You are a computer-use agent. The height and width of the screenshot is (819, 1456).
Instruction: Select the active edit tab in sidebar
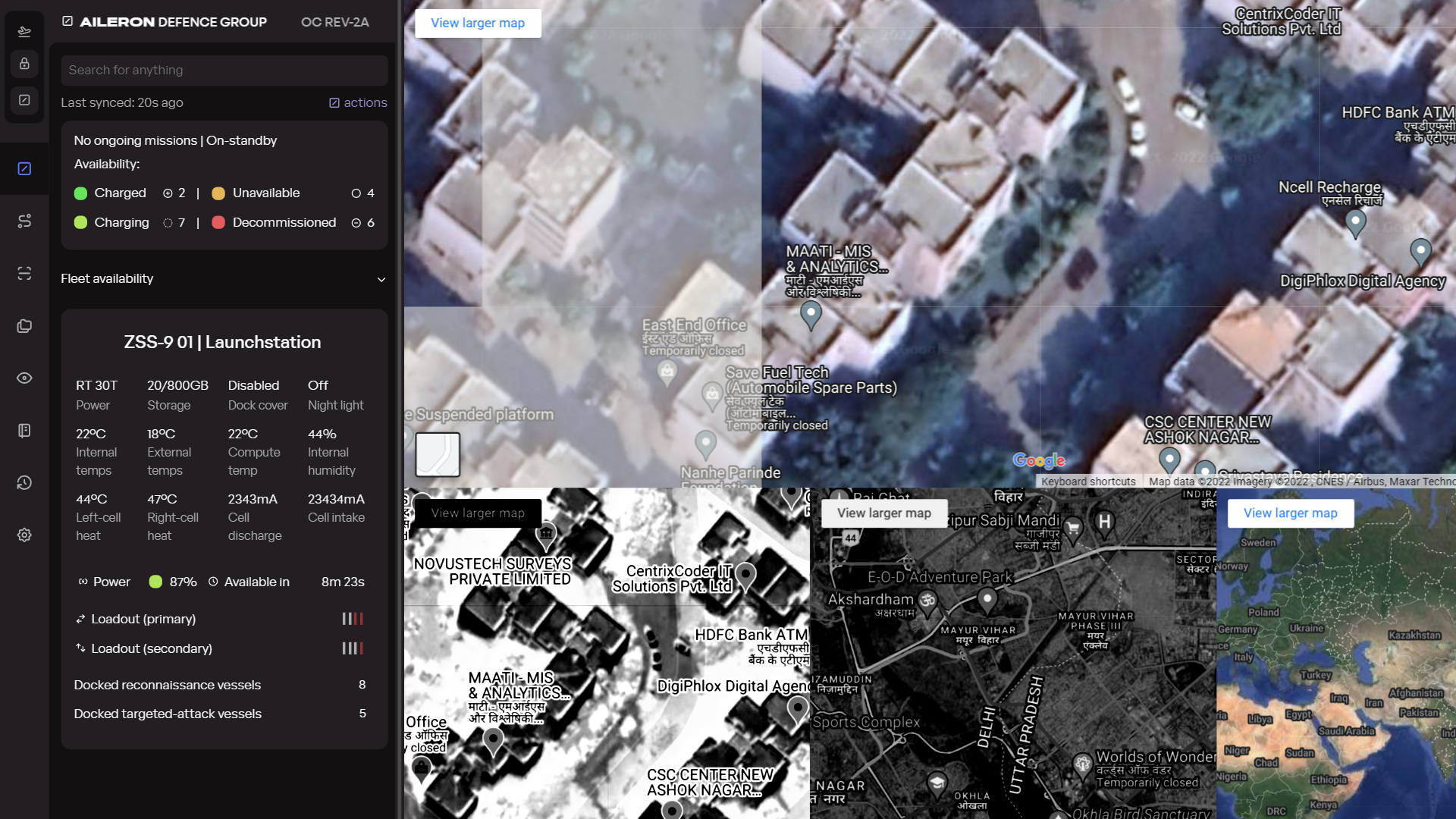click(24, 168)
